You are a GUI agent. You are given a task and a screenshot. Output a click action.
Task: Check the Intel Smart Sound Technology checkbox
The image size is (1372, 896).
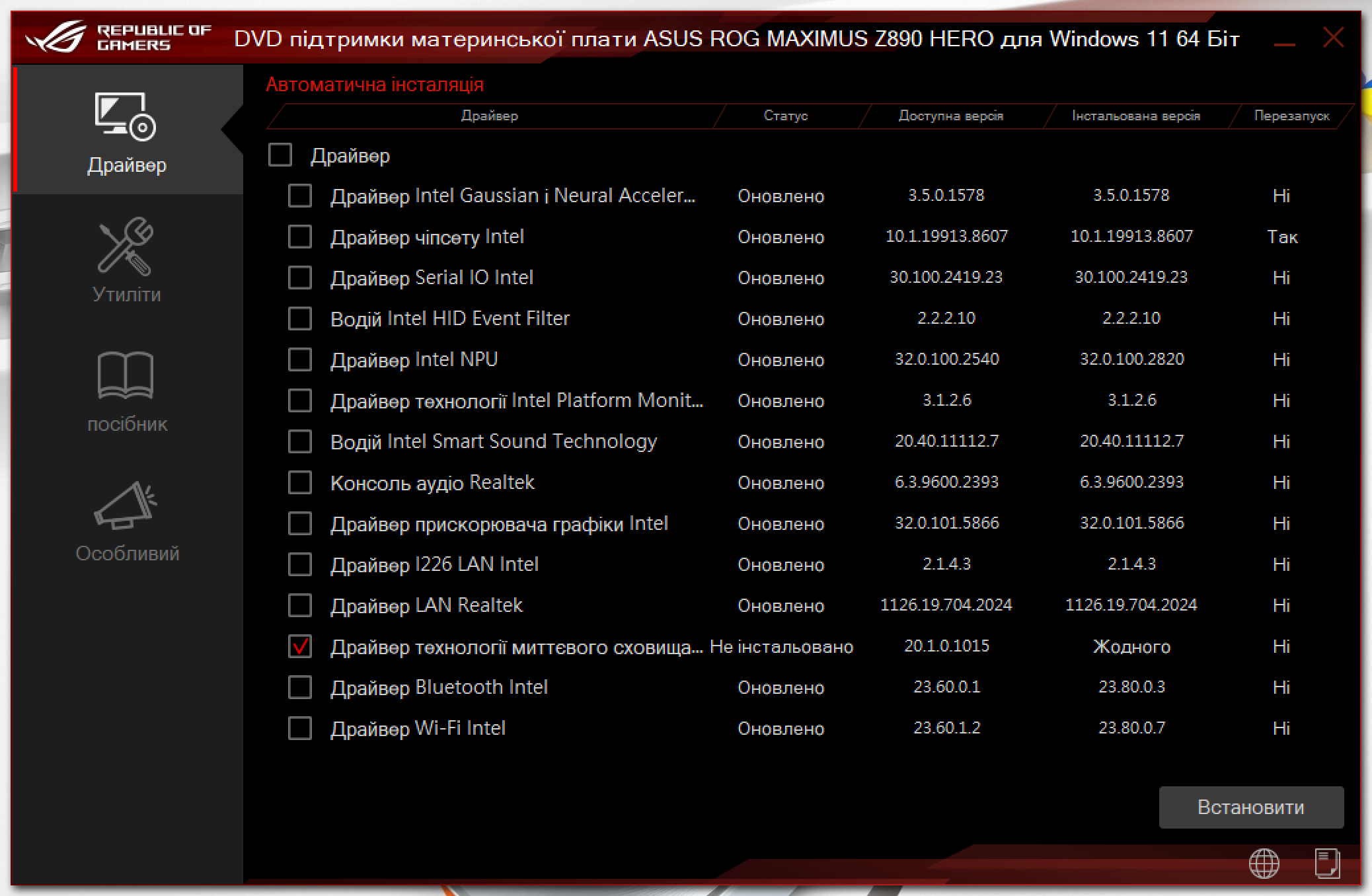[300, 441]
